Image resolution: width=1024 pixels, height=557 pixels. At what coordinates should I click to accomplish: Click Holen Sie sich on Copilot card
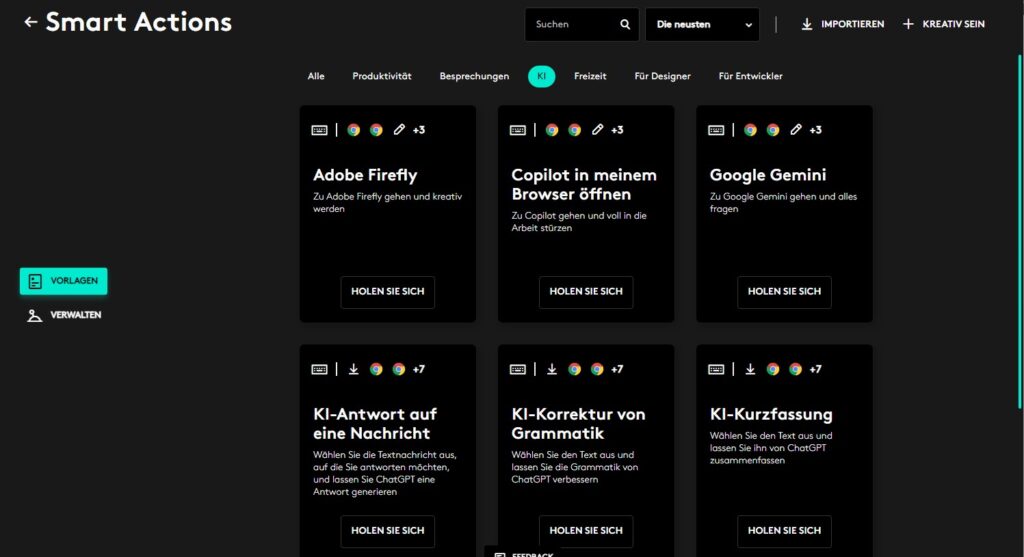586,292
